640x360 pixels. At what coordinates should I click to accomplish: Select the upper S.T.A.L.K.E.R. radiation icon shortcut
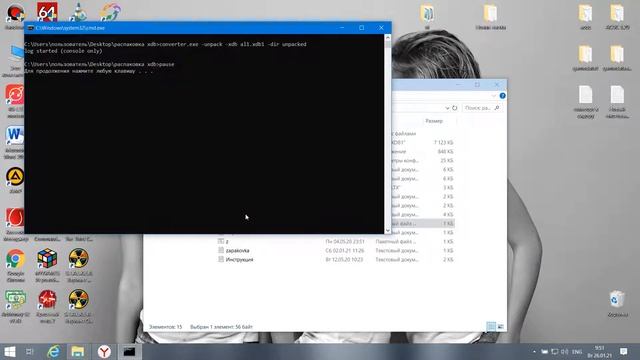(x=78, y=265)
